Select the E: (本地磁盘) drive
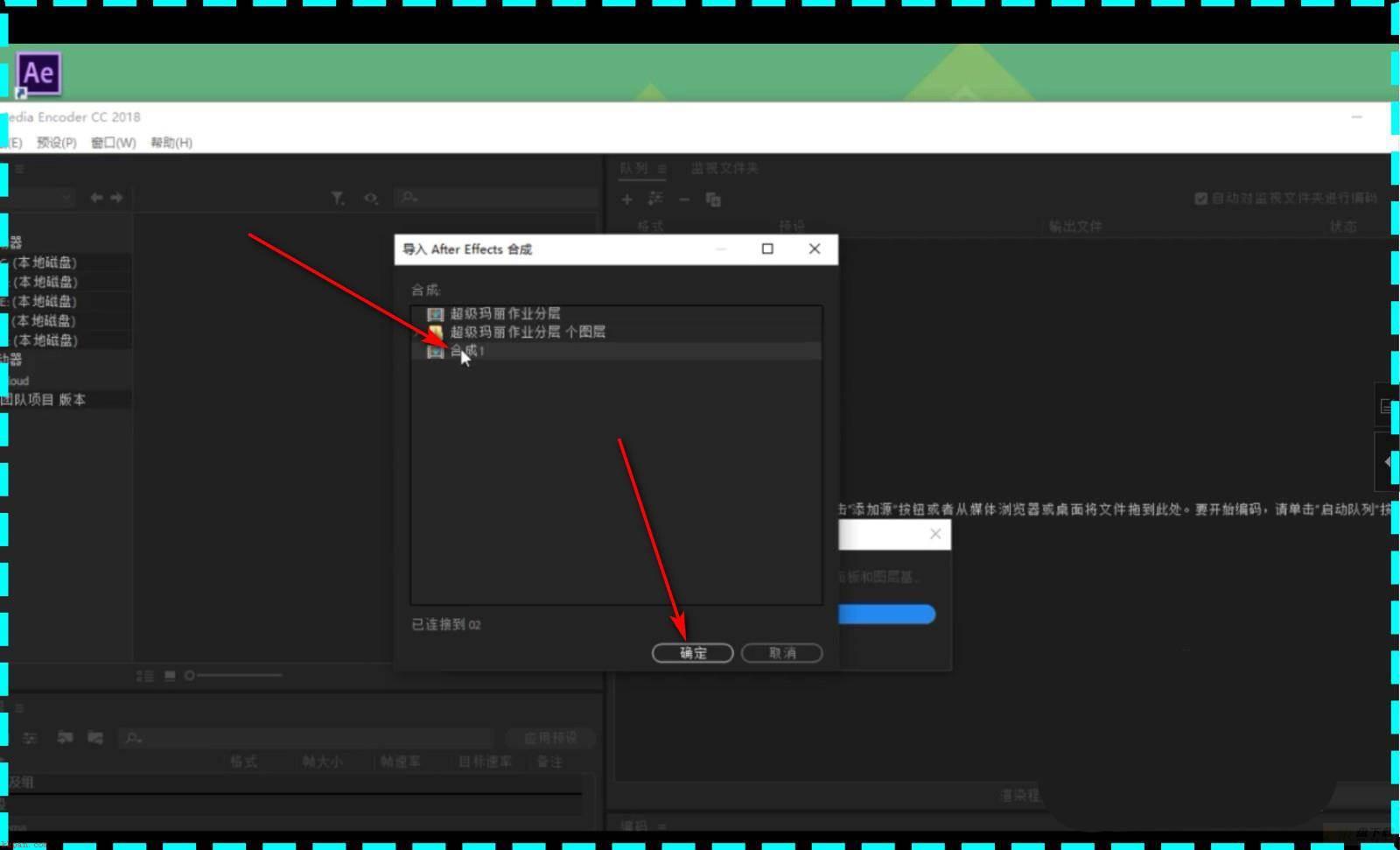The width and height of the screenshot is (1400, 850). click(39, 301)
